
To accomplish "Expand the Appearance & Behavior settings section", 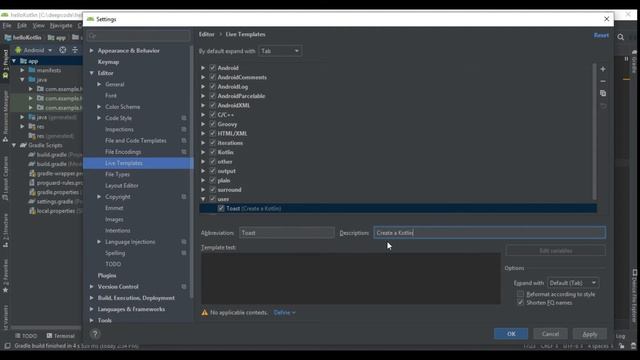I will 91,51.
